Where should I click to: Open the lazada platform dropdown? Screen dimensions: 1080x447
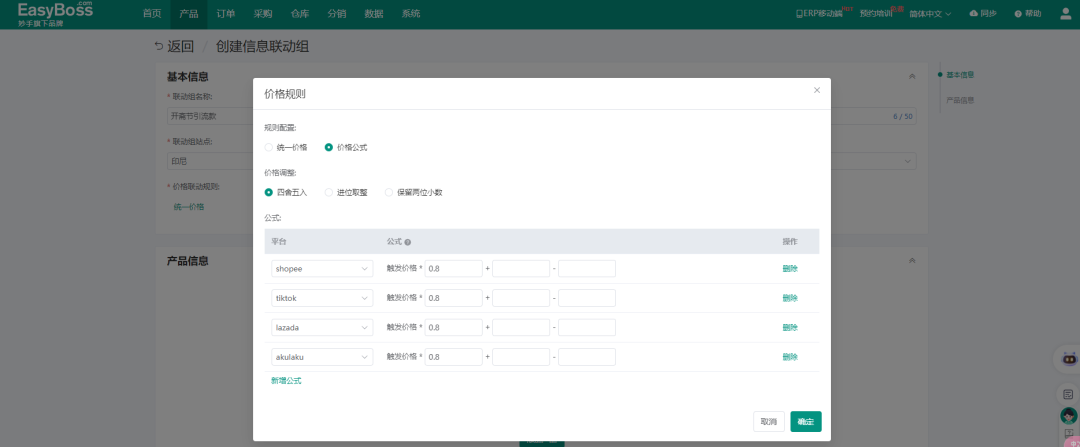pyautogui.click(x=322, y=328)
